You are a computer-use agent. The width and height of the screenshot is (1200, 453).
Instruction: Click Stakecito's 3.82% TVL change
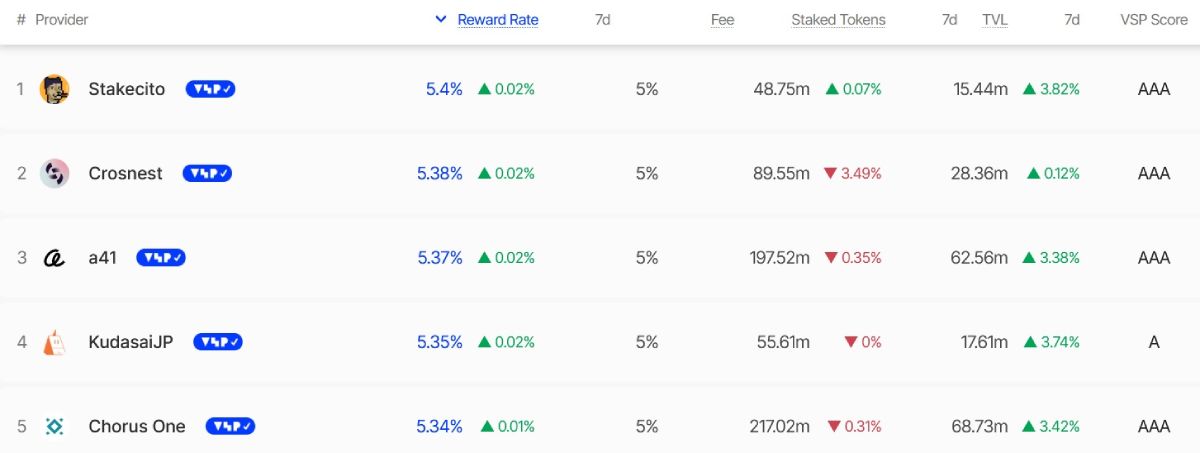(1051, 89)
